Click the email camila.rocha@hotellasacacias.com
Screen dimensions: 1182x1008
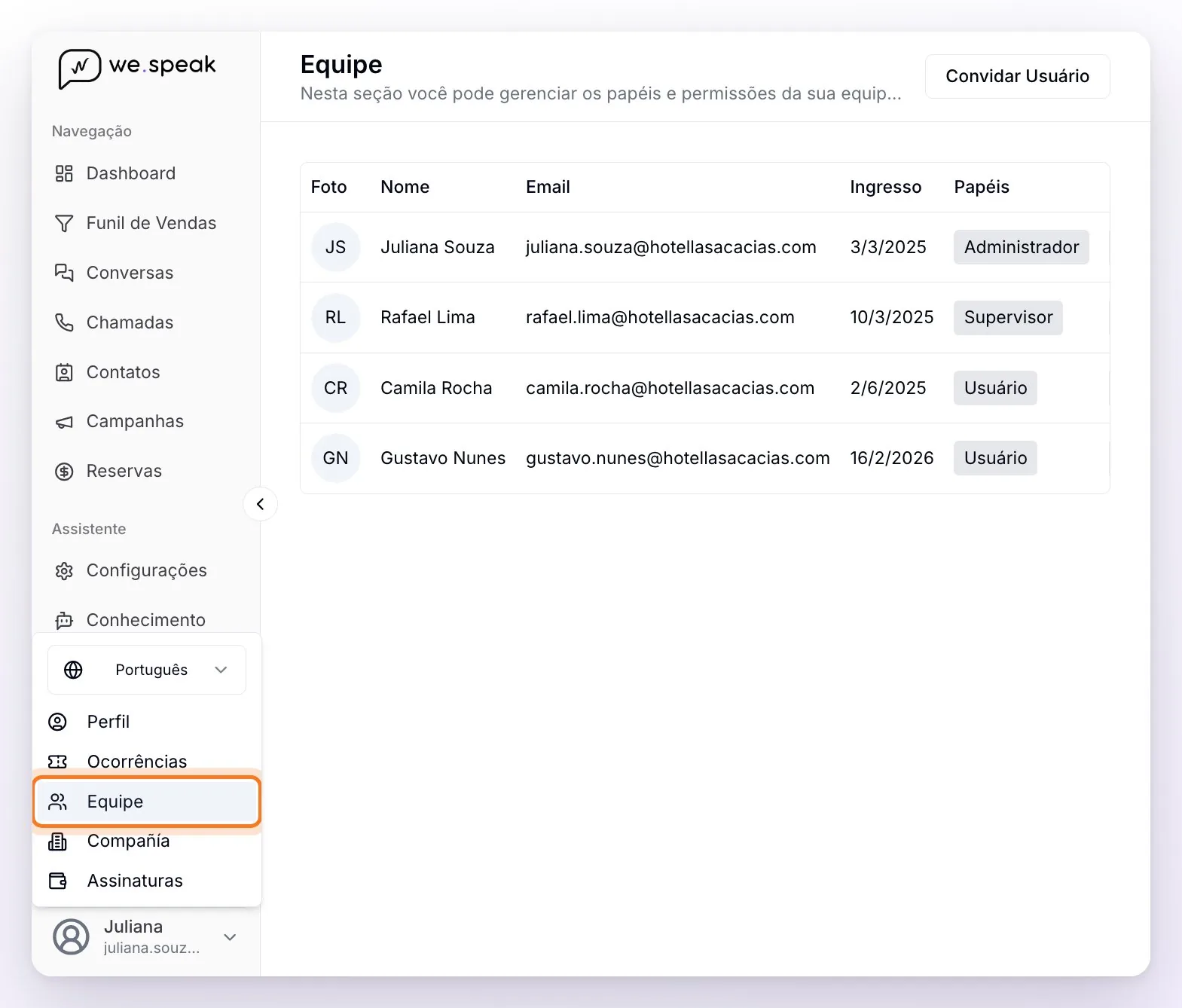[670, 388]
